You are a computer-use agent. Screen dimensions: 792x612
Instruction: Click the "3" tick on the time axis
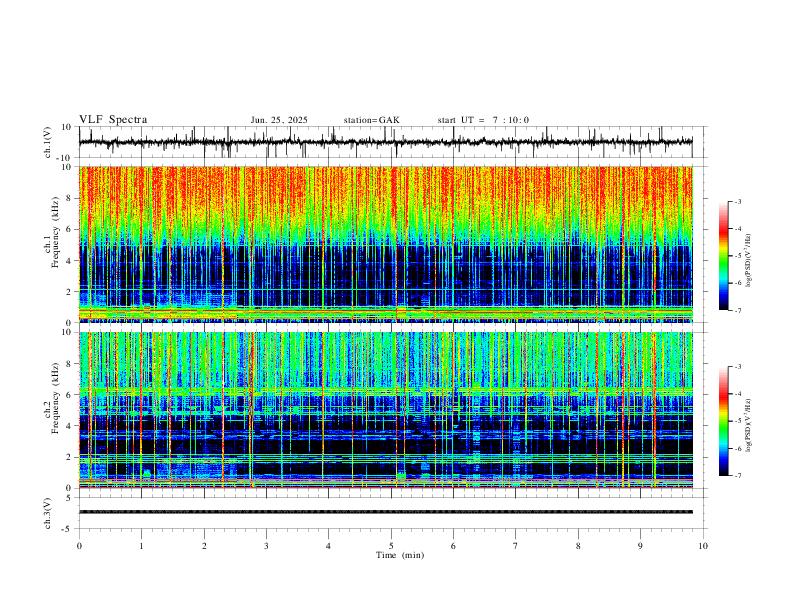[x=266, y=546]
